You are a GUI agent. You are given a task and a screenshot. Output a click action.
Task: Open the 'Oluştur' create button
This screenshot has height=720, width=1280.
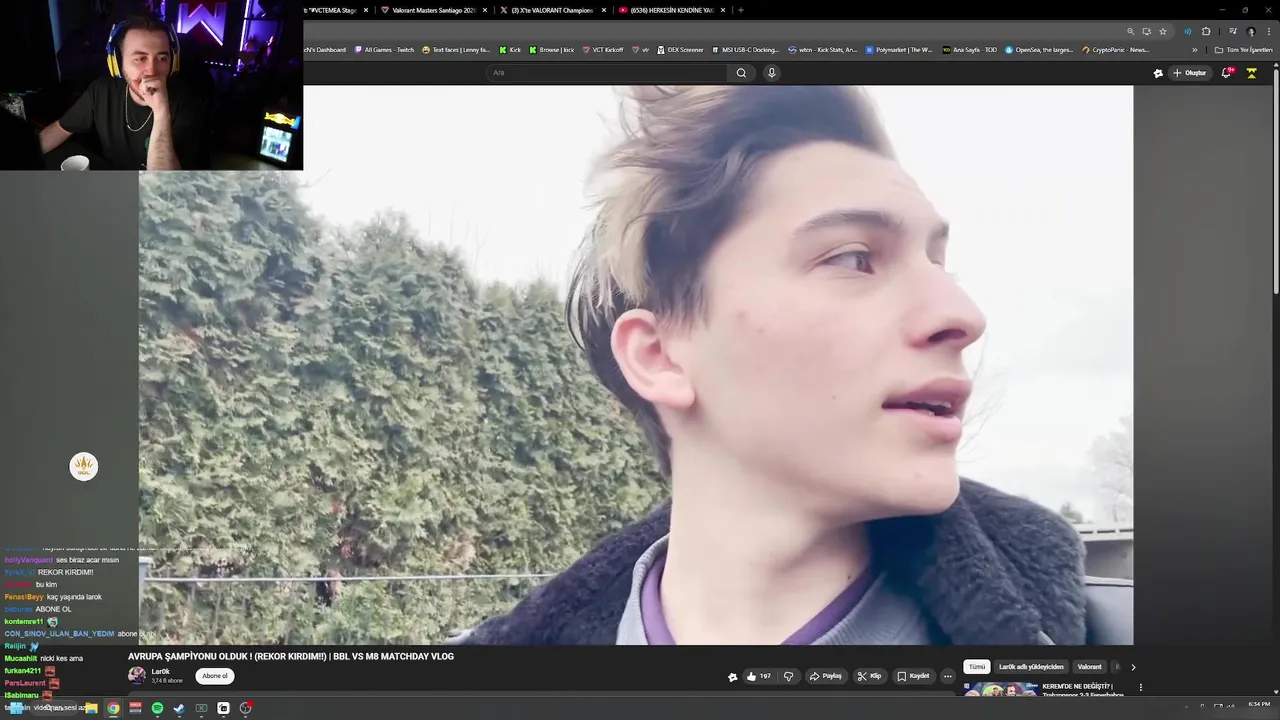coord(1190,73)
